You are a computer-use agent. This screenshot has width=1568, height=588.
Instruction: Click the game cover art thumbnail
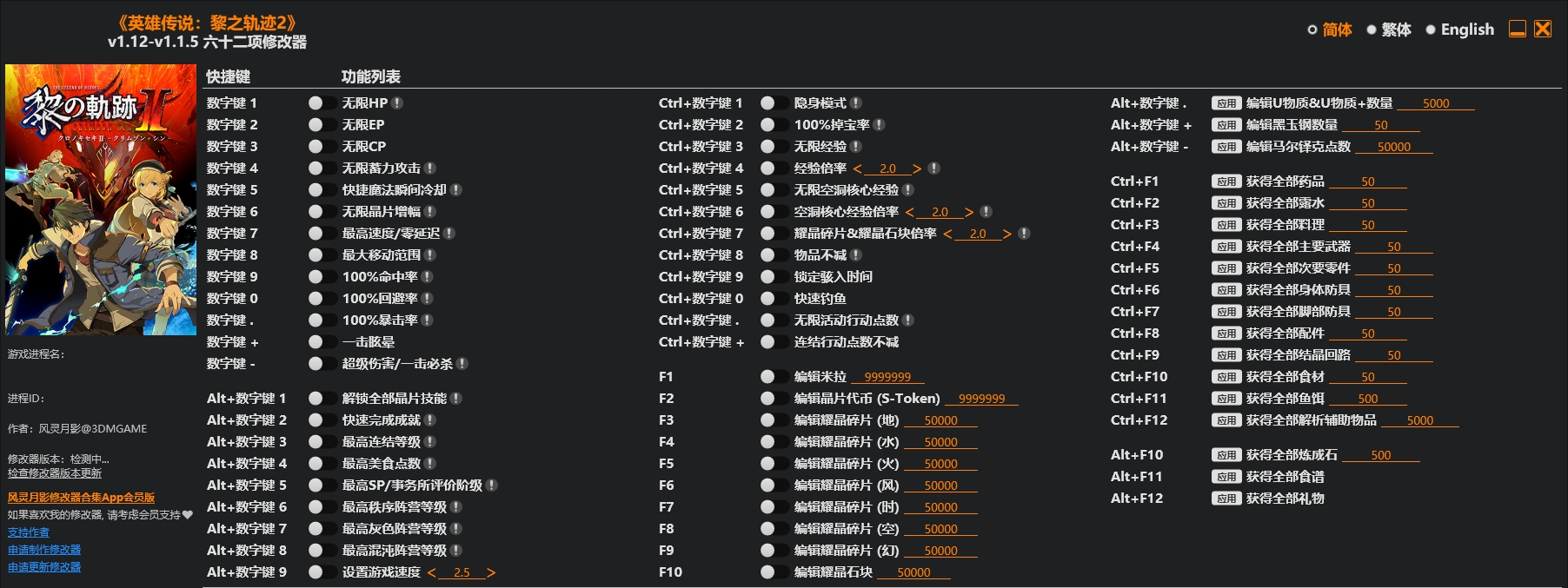(x=101, y=200)
